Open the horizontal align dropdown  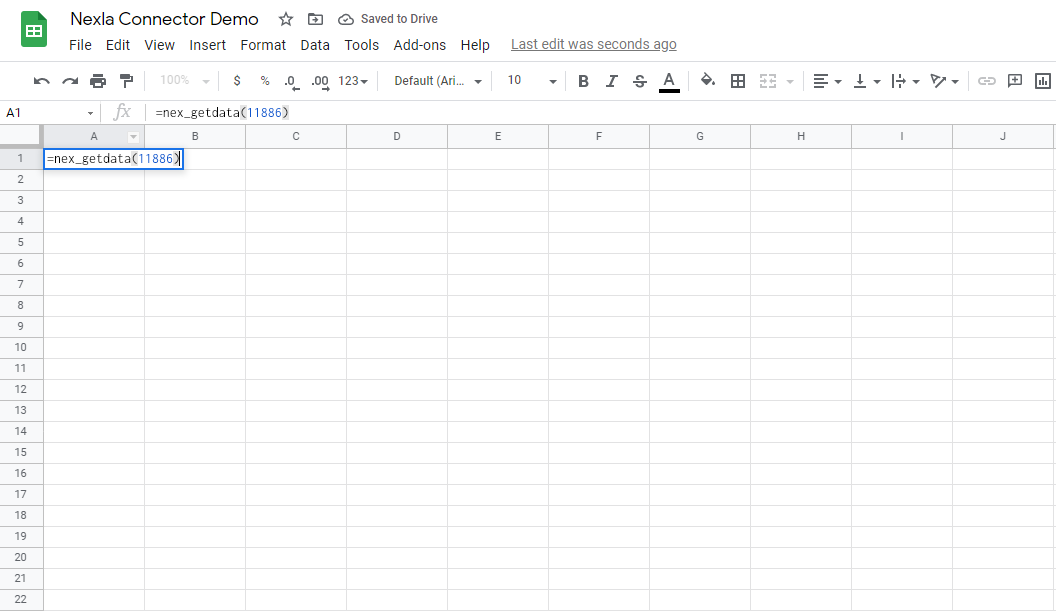[x=828, y=81]
